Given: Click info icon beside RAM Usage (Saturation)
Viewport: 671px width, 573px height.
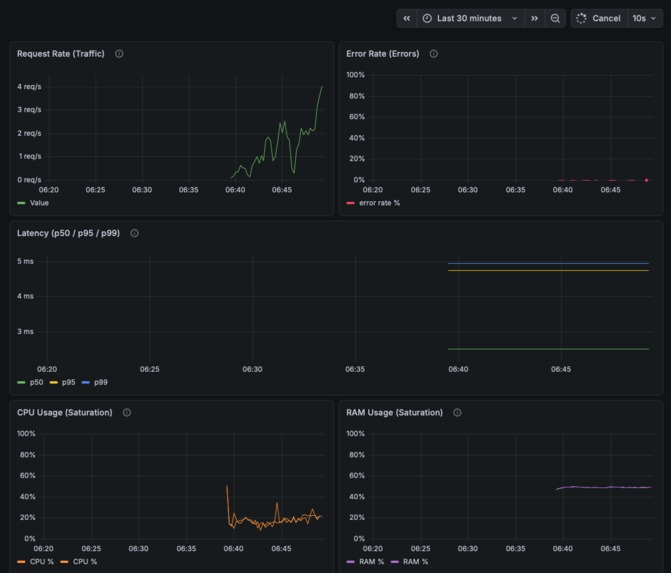Looking at the screenshot, I should pos(457,413).
